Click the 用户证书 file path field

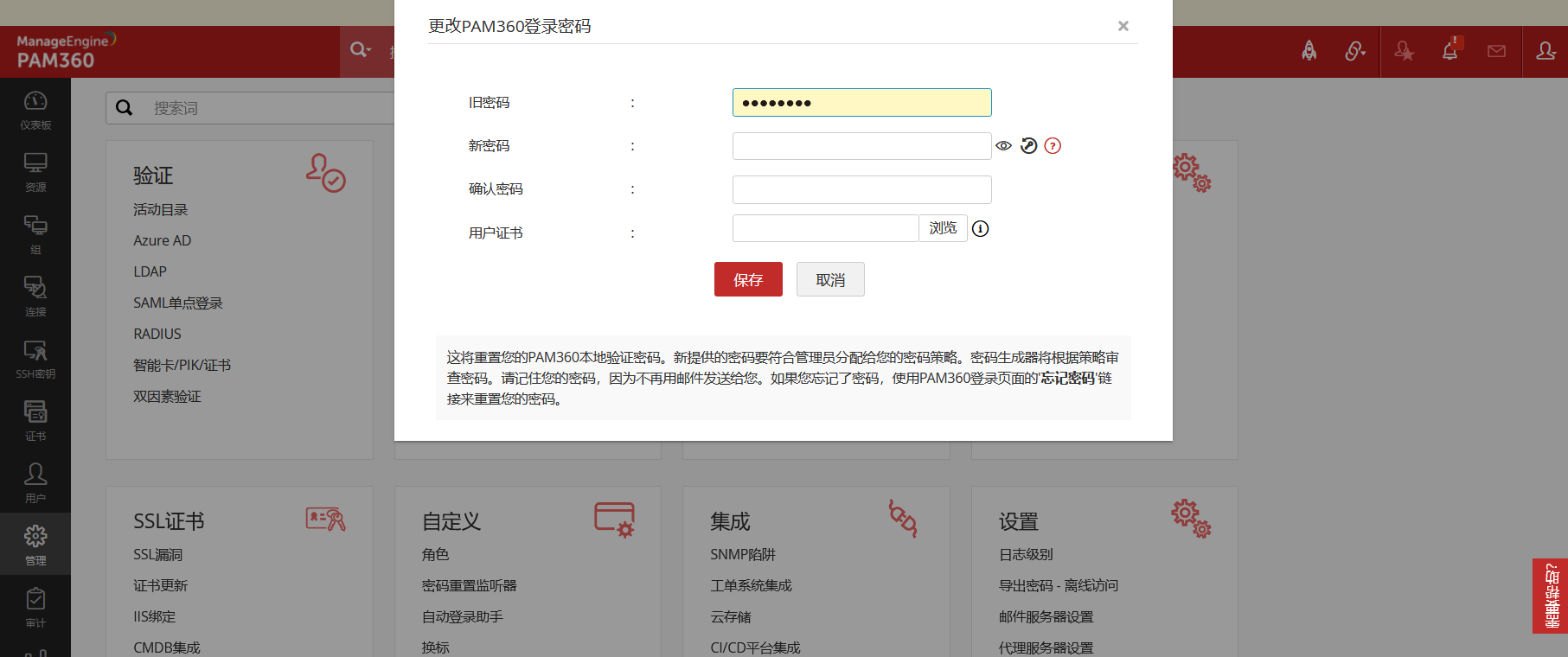[x=825, y=228]
